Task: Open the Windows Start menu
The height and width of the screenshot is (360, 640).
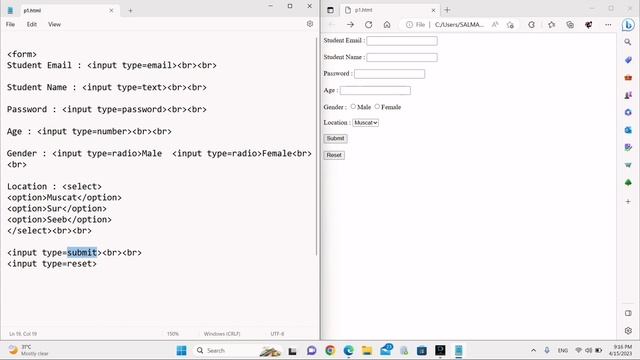Action: 181,350
